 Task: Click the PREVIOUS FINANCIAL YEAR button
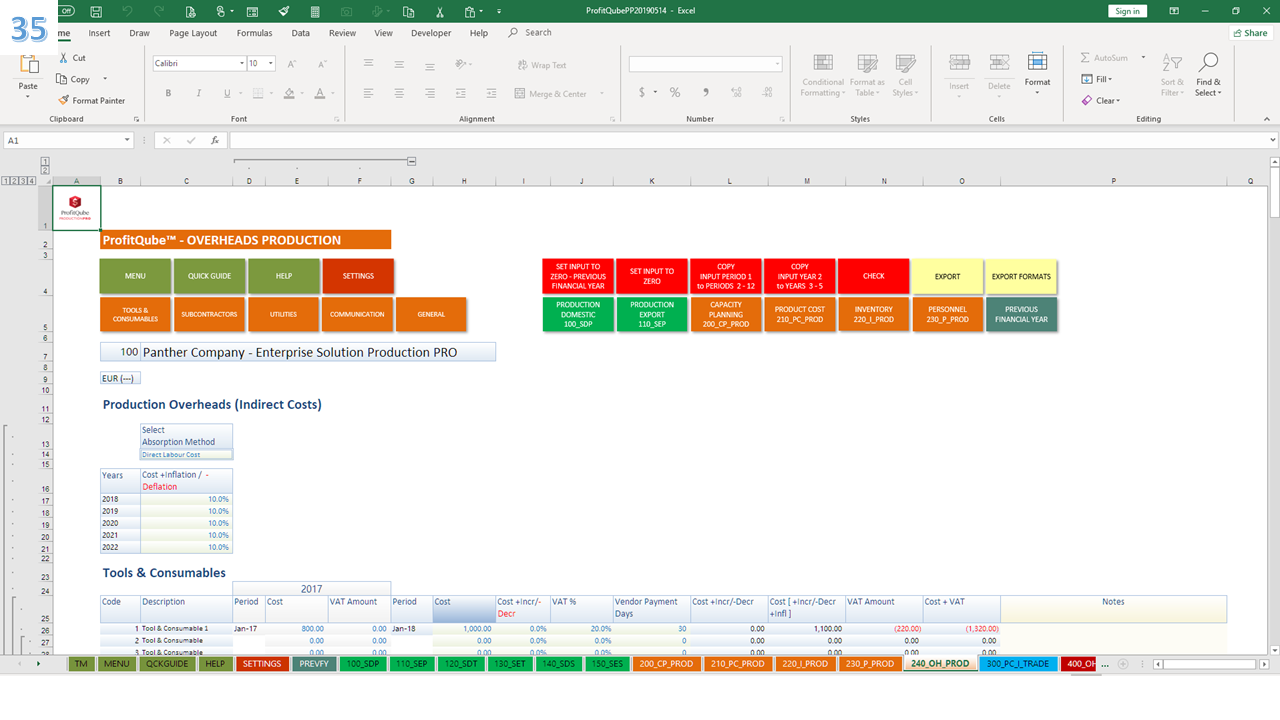(1021, 314)
